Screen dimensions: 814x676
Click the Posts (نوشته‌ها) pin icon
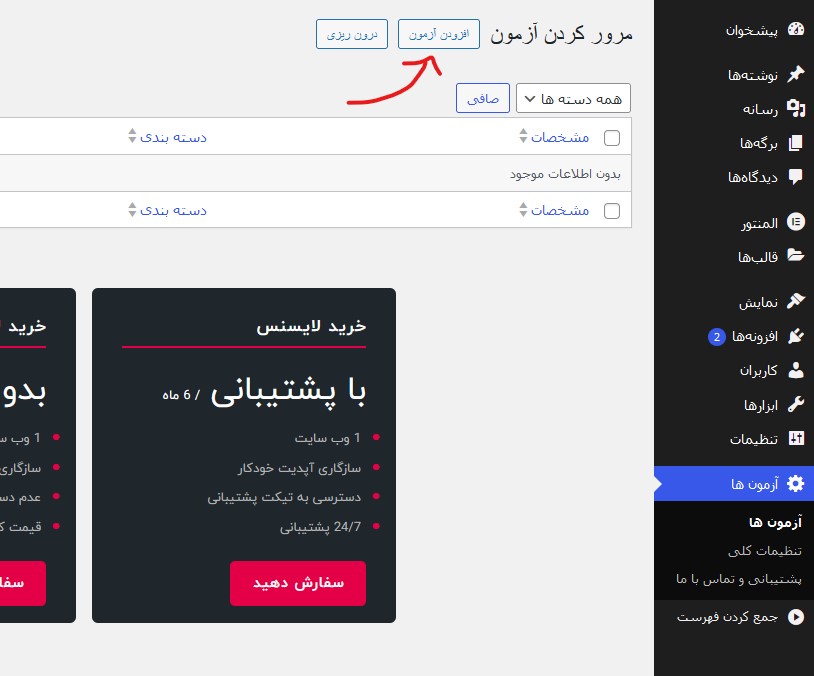point(795,75)
